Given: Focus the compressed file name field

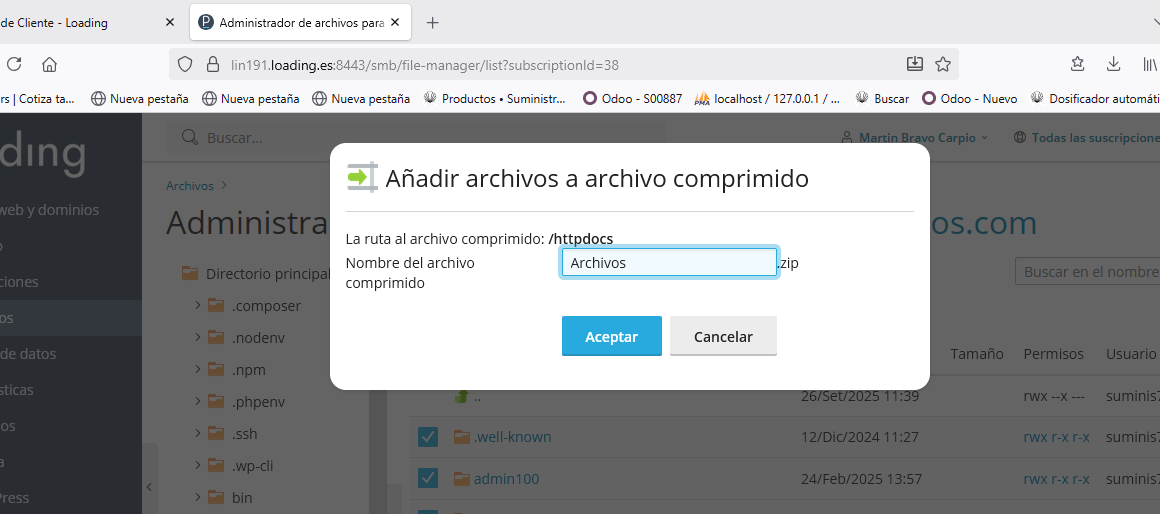Looking at the screenshot, I should 669,263.
